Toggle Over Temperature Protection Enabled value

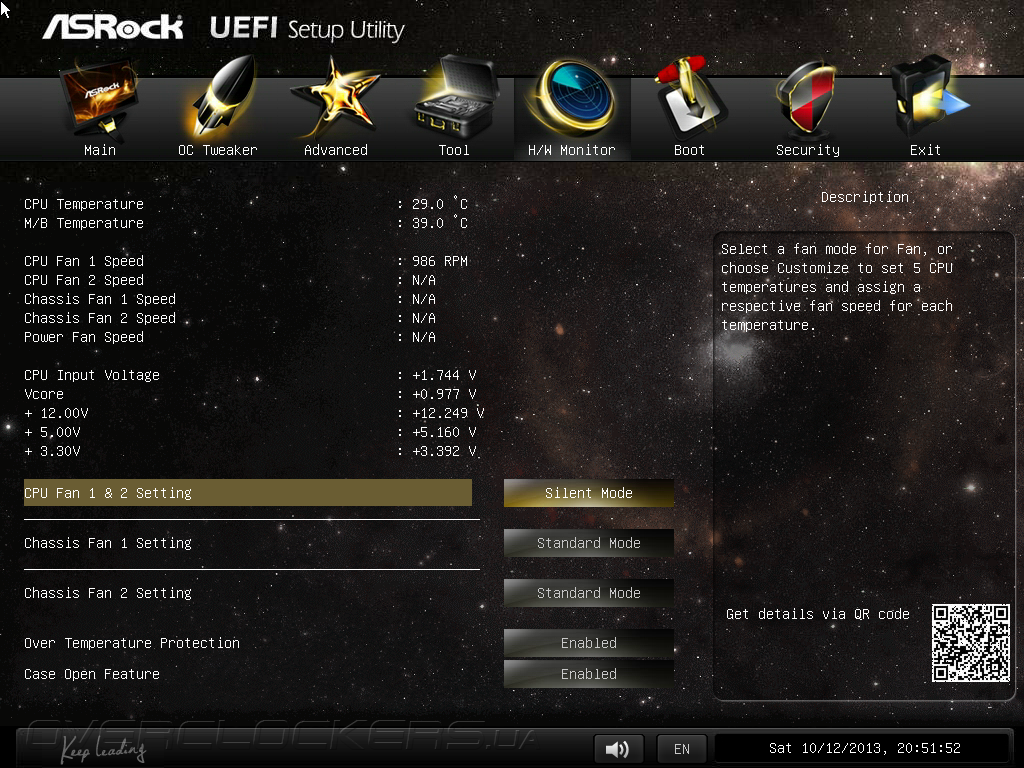[588, 643]
